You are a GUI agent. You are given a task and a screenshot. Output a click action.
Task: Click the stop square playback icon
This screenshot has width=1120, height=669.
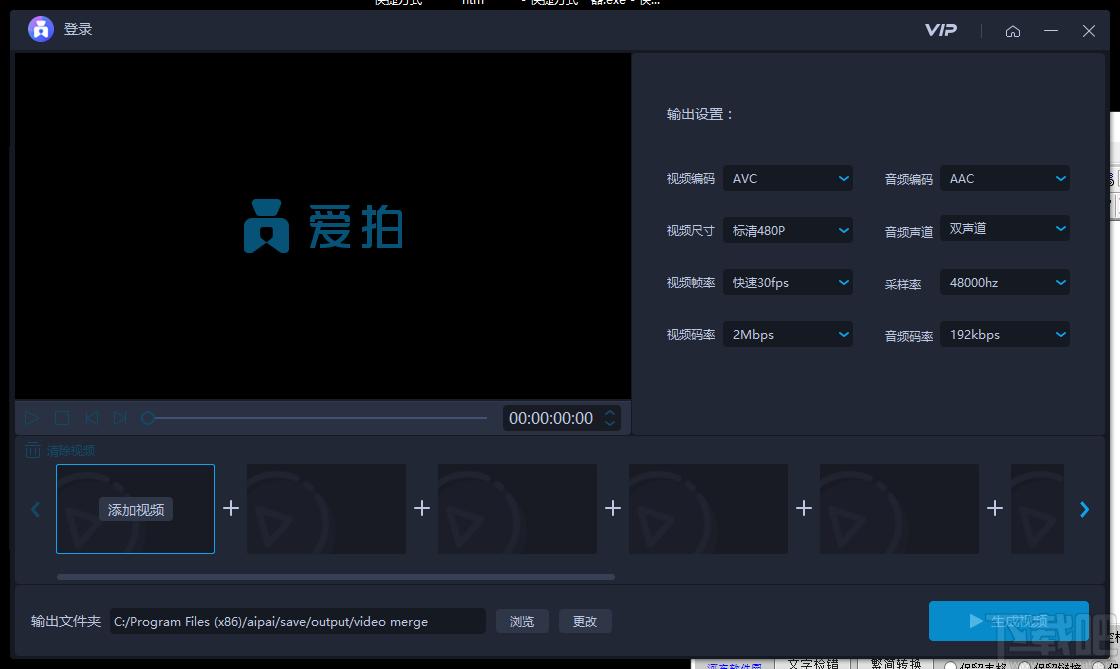[x=62, y=418]
